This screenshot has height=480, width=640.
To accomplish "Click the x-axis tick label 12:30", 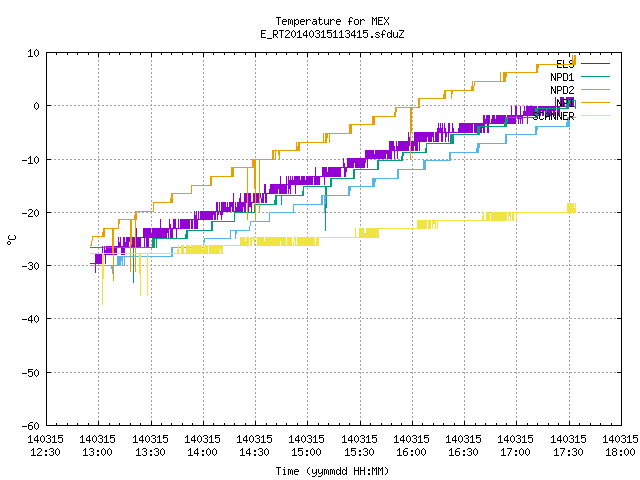I will 45,452.
